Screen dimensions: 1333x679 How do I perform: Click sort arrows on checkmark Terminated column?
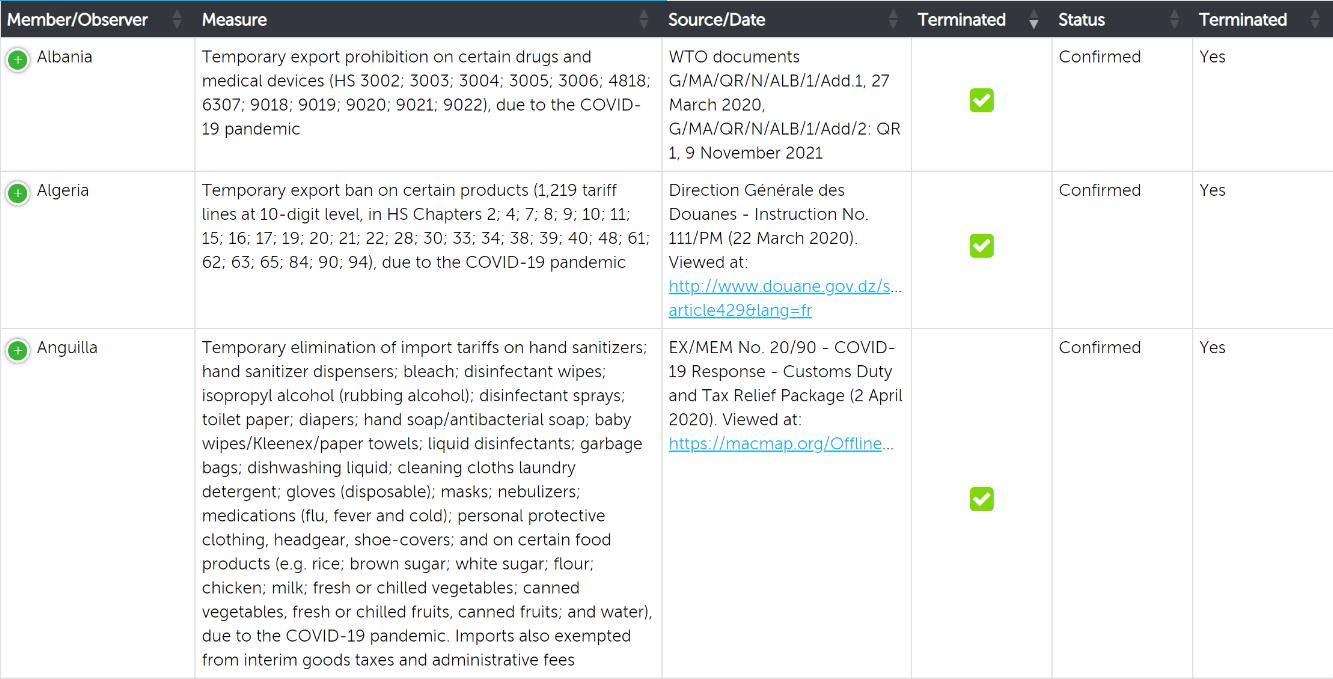pyautogui.click(x=1034, y=19)
